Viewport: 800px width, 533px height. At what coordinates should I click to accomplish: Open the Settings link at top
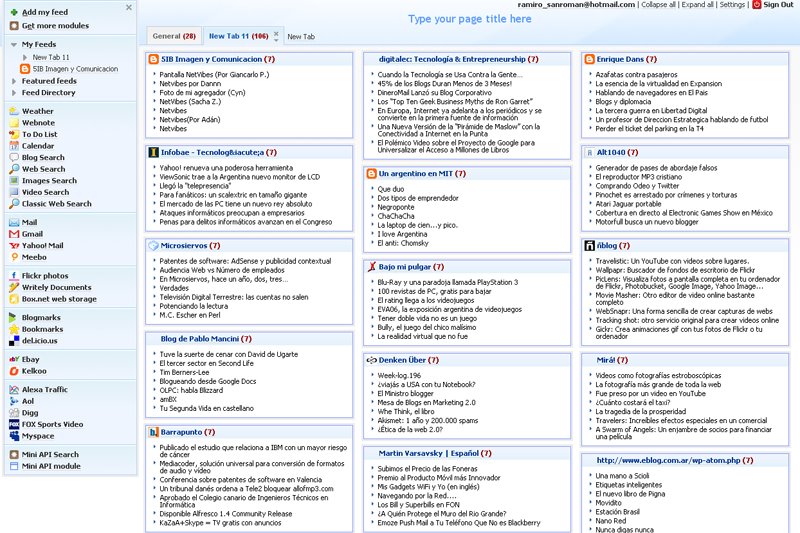click(732, 5)
